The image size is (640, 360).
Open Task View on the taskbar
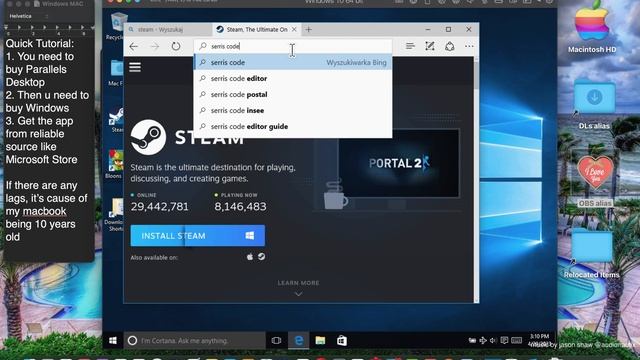tap(276, 340)
